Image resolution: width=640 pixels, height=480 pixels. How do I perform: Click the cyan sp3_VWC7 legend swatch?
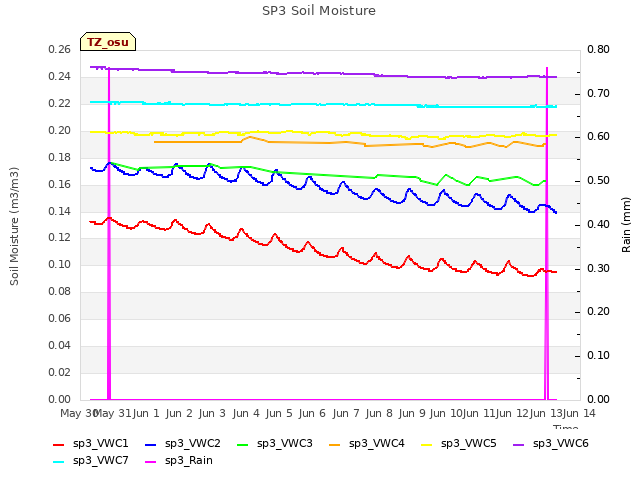tap(59, 462)
